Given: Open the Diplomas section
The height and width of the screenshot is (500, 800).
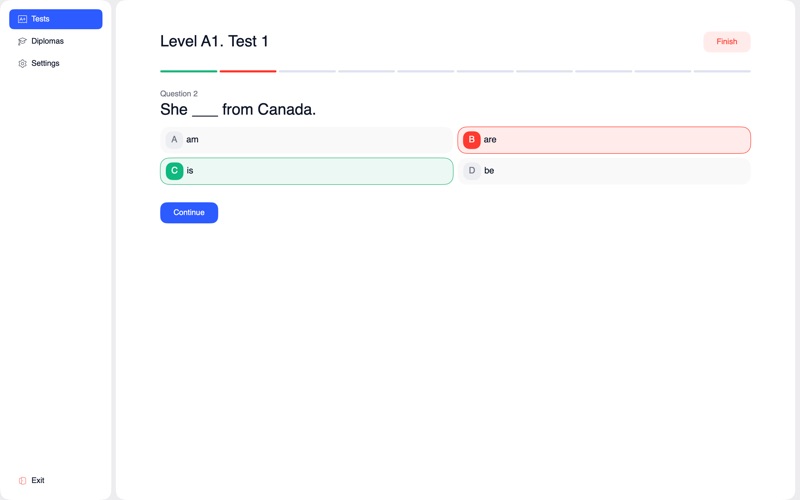Looking at the screenshot, I should tap(47, 41).
